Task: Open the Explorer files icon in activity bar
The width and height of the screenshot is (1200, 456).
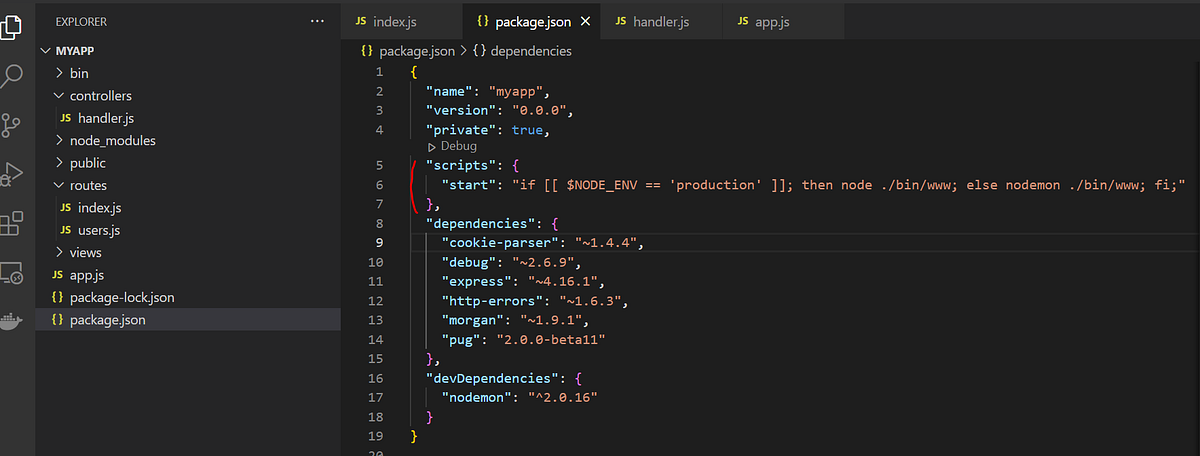Action: point(10,24)
